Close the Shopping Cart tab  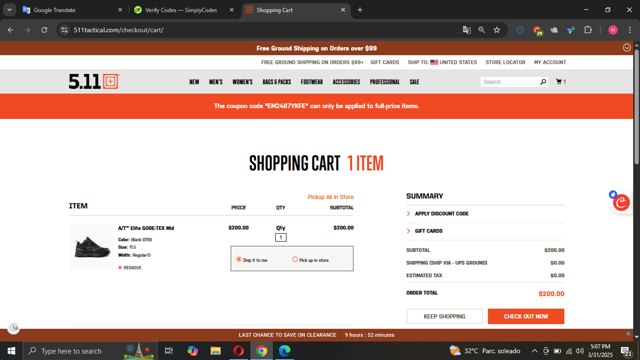pos(343,10)
